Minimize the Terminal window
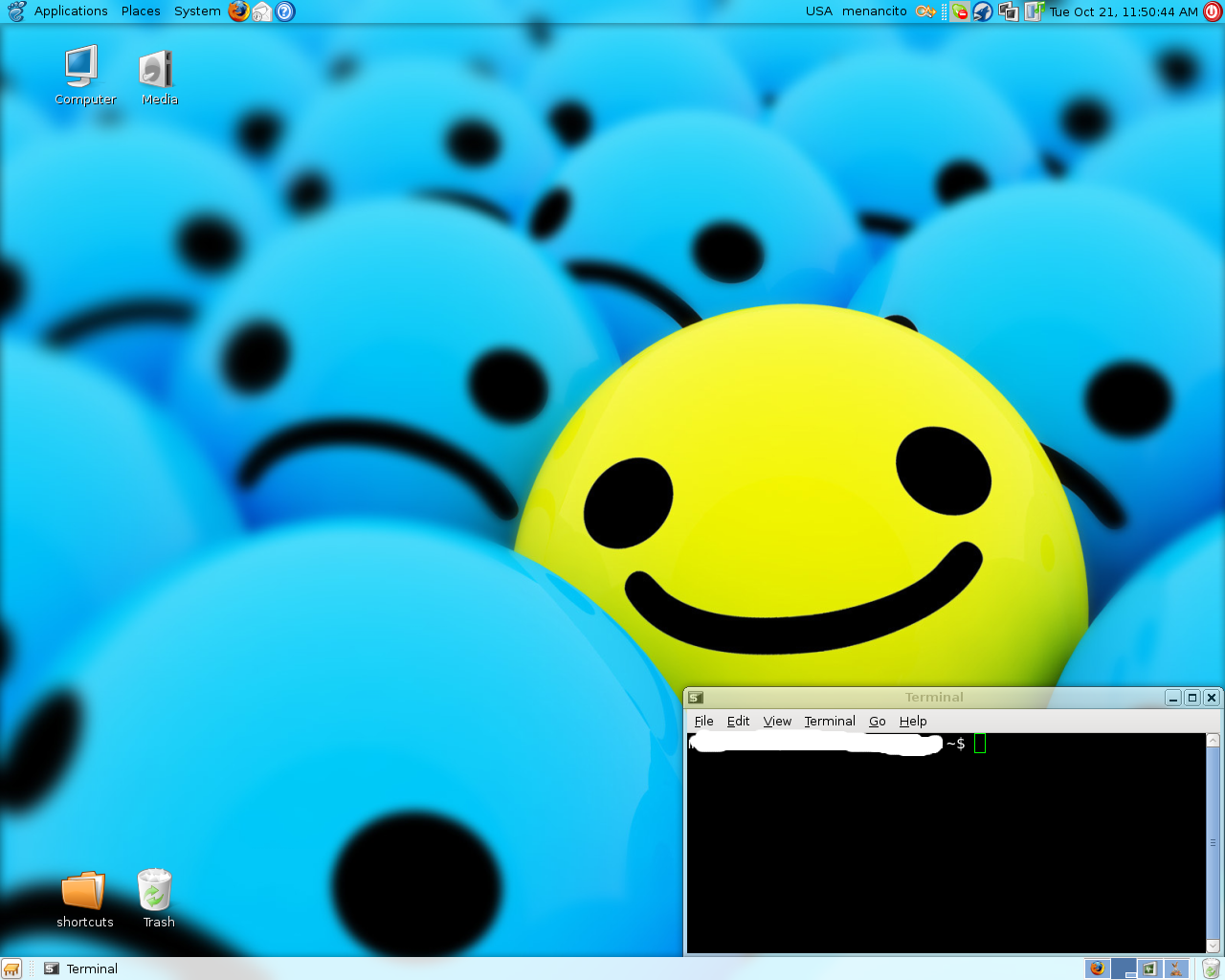Screen dimensions: 1225x980 tap(1173, 698)
